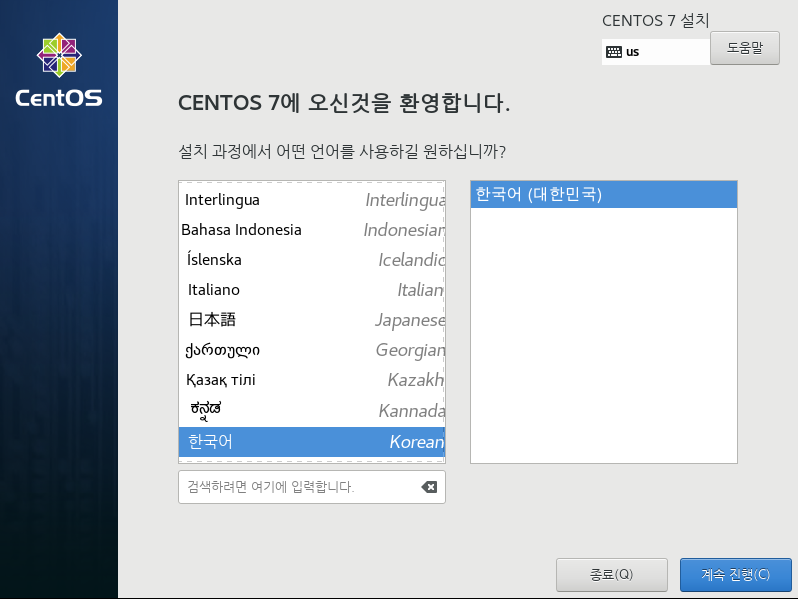This screenshot has width=798, height=599.
Task: Select 日本語 Japanese language row
Action: pos(312,320)
